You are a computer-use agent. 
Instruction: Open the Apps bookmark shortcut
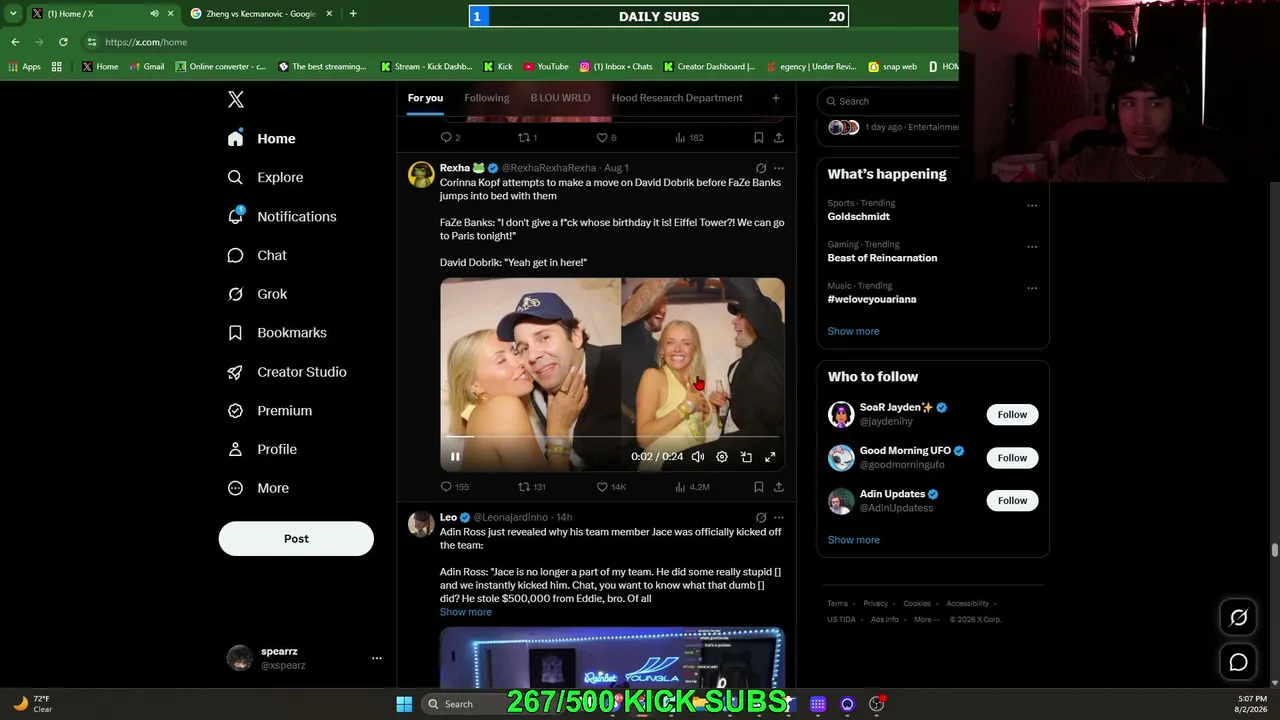[24, 67]
